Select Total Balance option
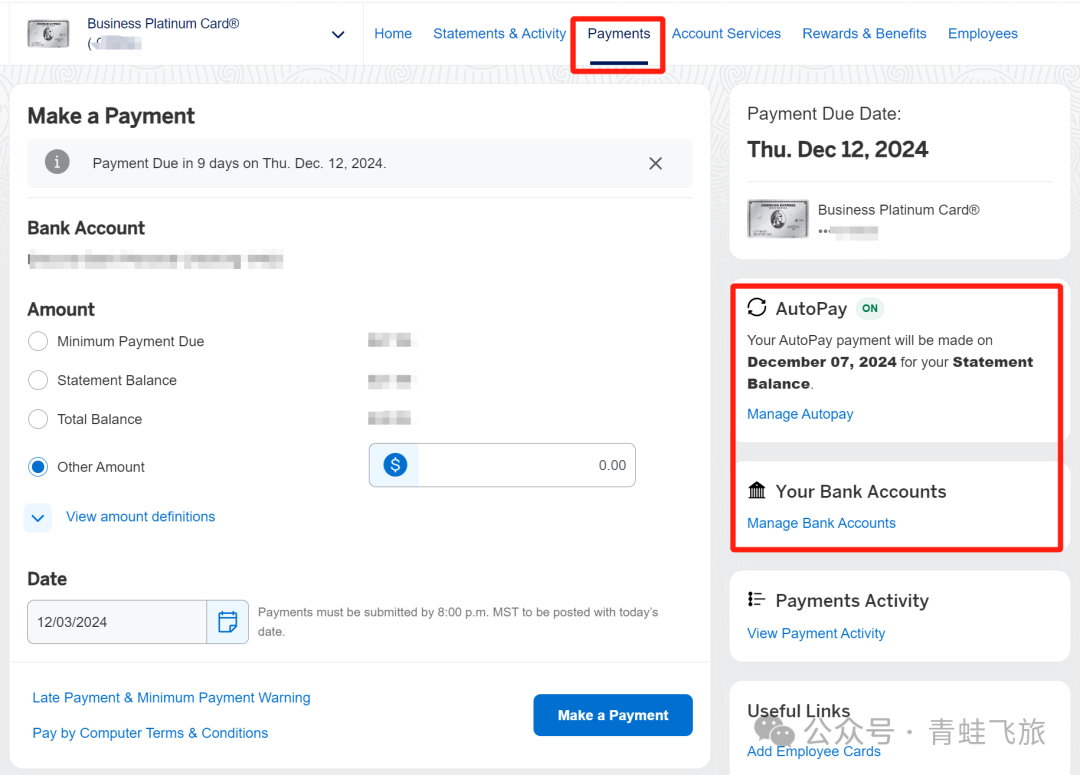The height and width of the screenshot is (775, 1080). click(x=38, y=419)
